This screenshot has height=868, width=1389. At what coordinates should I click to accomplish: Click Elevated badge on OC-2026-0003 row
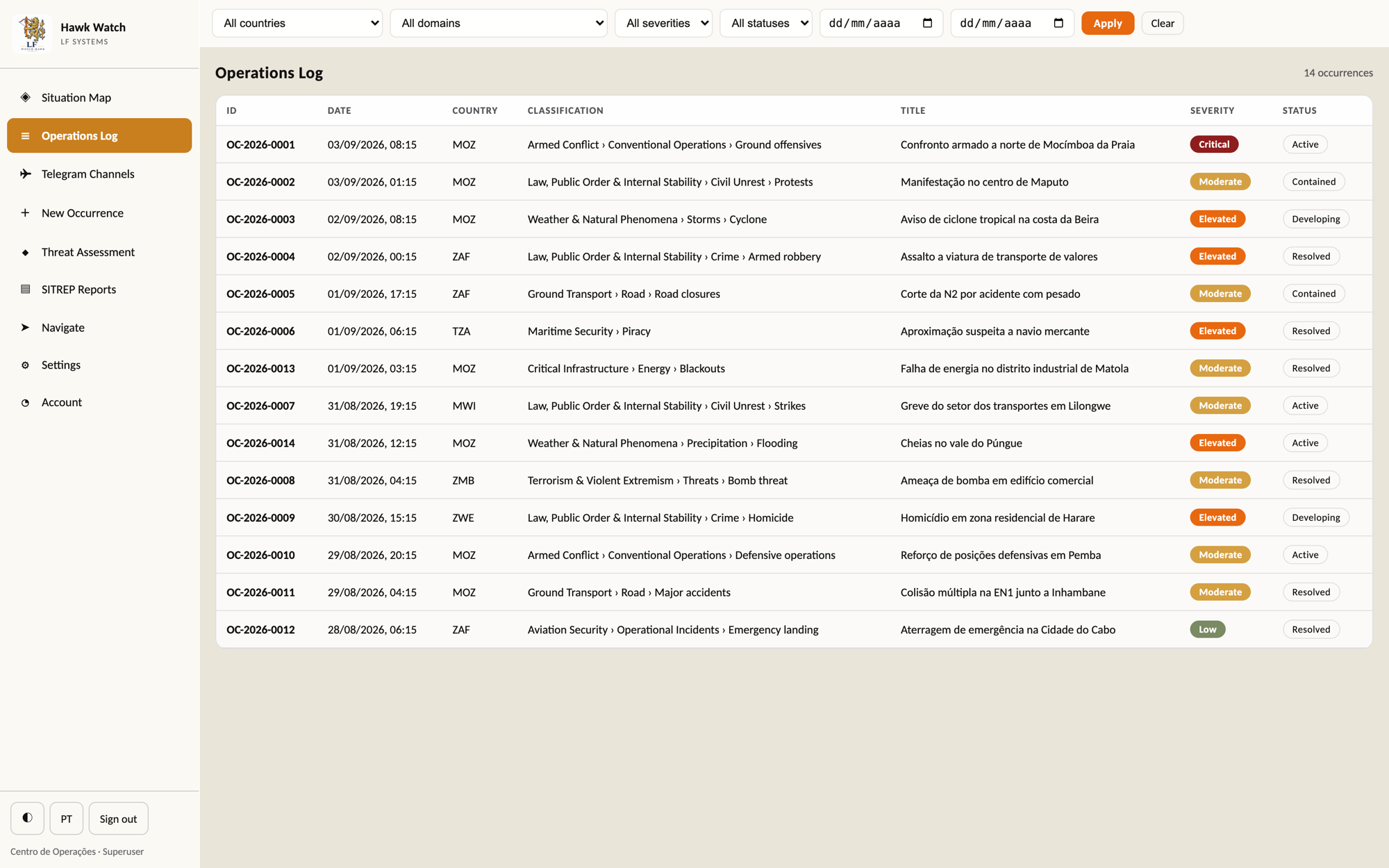[x=1217, y=219]
